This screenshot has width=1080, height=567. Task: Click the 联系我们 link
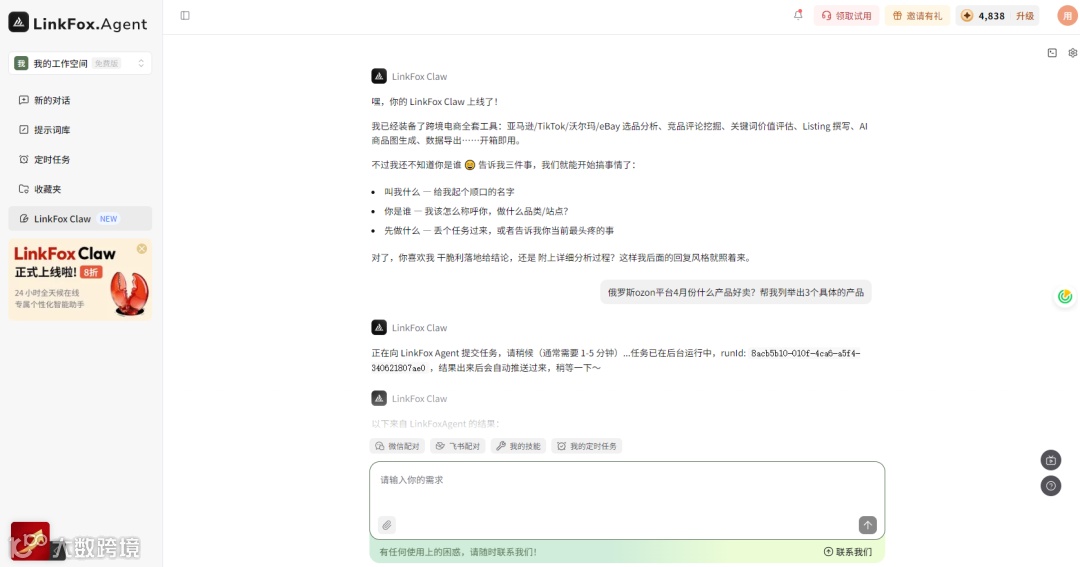848,552
